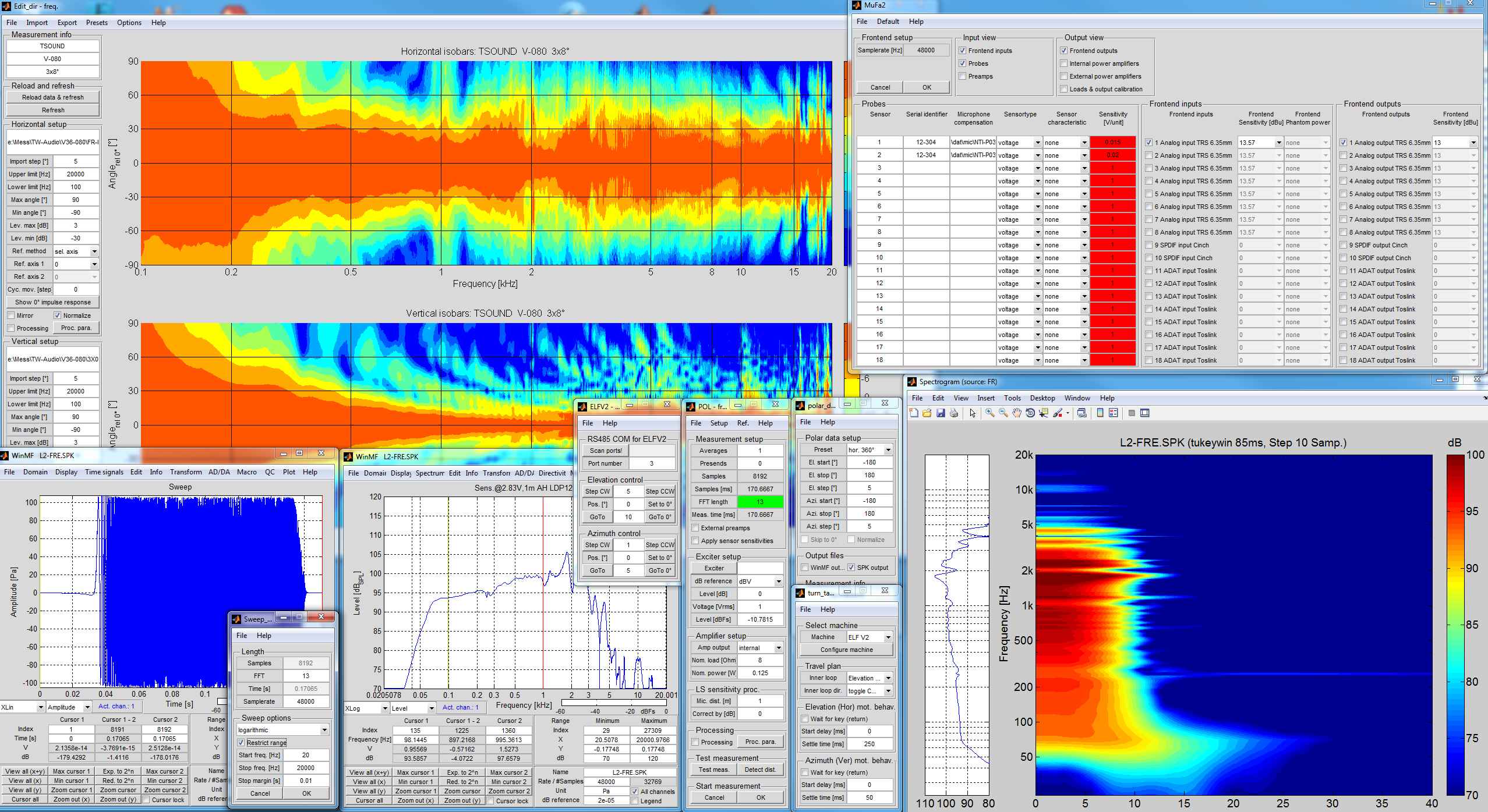Select the Zoom In tool in Spectrogram window

point(989,413)
